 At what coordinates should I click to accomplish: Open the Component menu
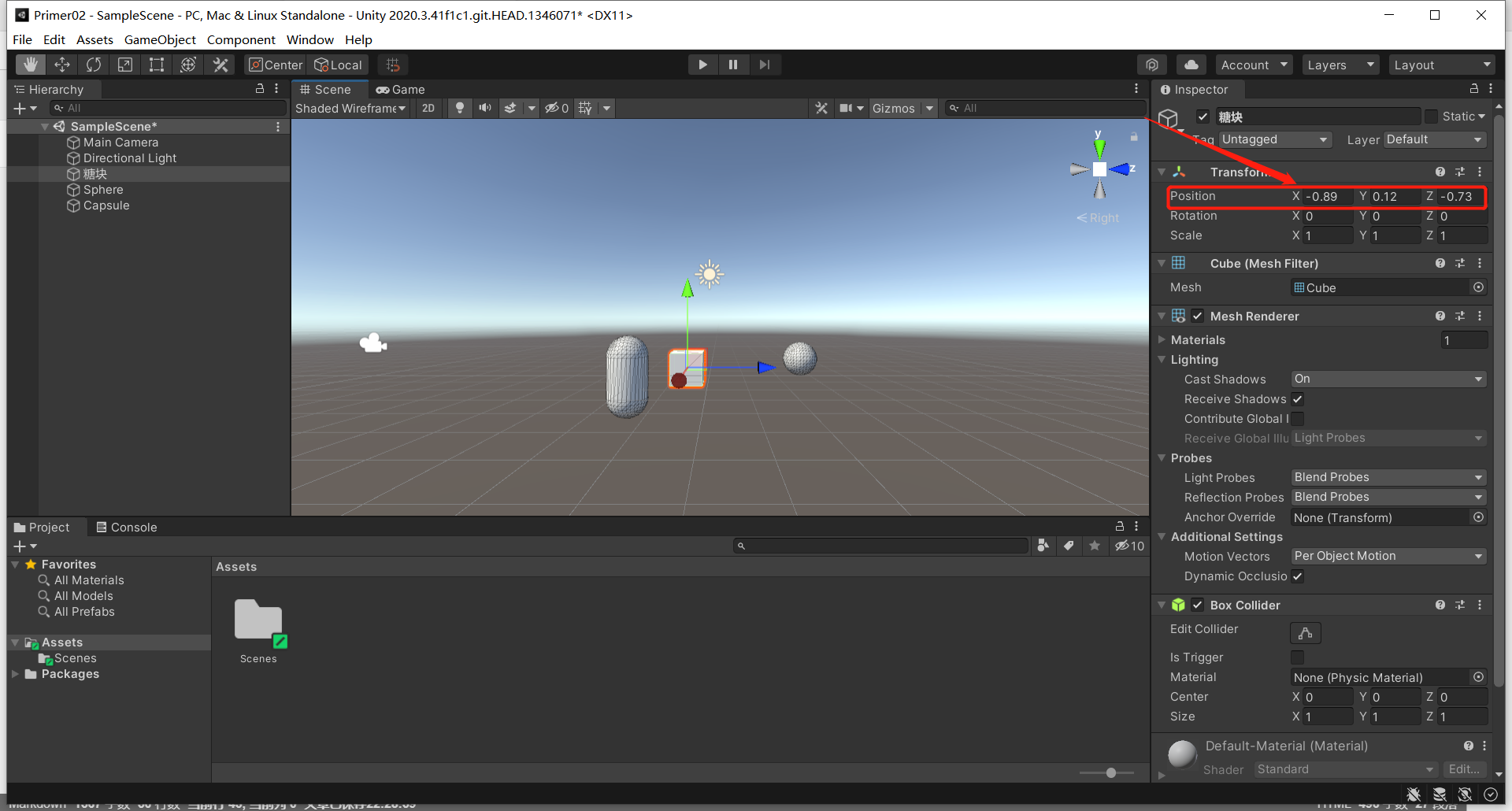click(x=241, y=39)
